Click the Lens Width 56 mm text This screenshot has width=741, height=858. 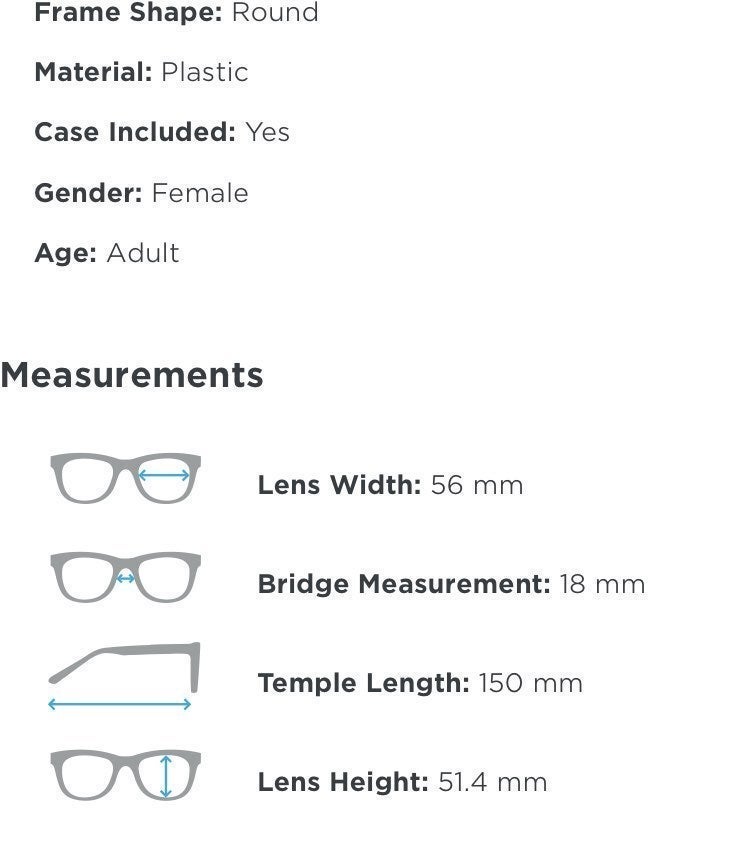(x=390, y=485)
